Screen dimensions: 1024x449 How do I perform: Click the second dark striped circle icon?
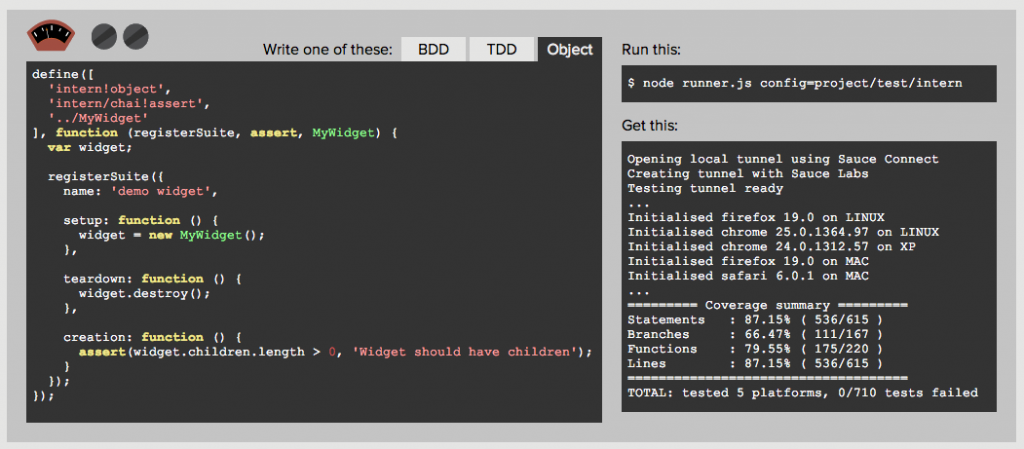(136, 37)
